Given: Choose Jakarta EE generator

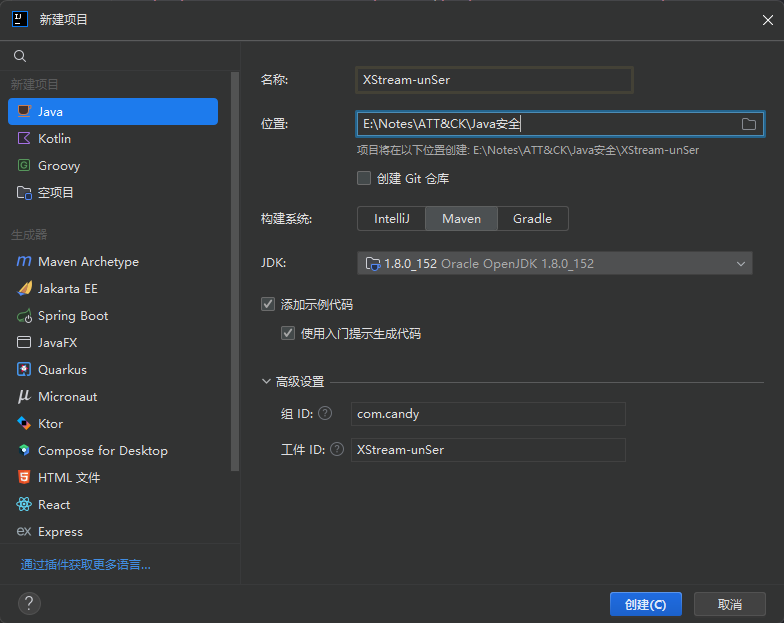Looking at the screenshot, I should pos(113,288).
